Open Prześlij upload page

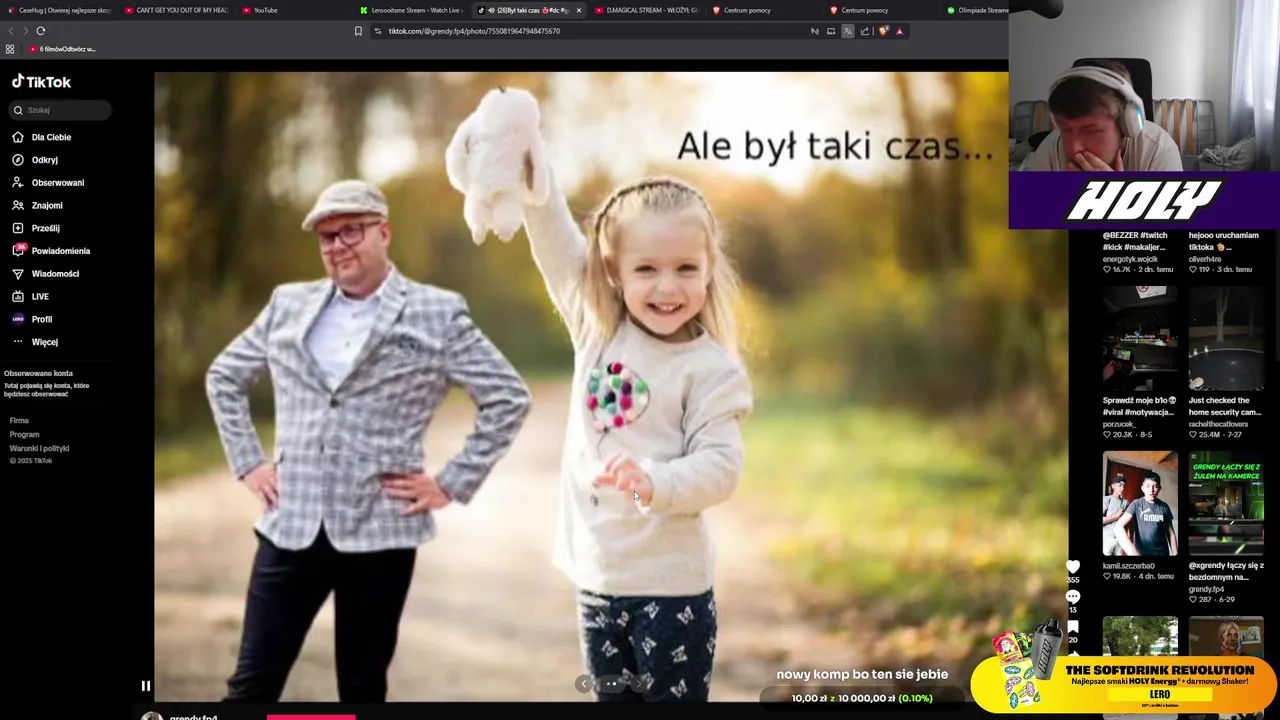tap(45, 228)
